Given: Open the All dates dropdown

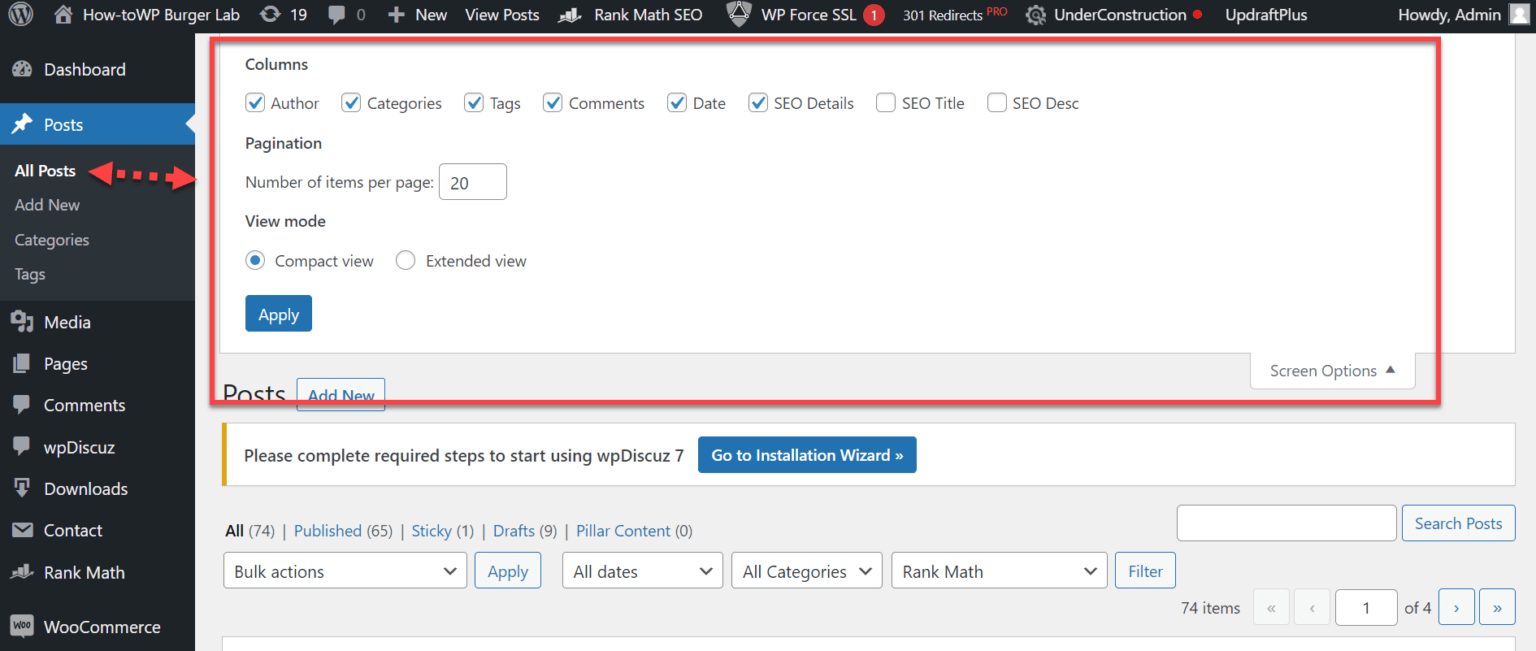Looking at the screenshot, I should (x=642, y=570).
